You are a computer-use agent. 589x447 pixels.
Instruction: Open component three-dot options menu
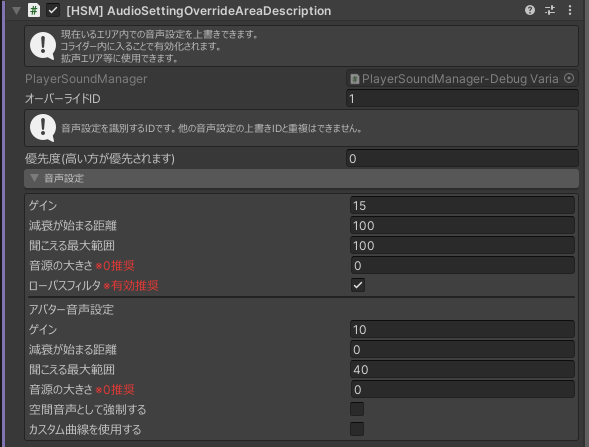(x=570, y=10)
